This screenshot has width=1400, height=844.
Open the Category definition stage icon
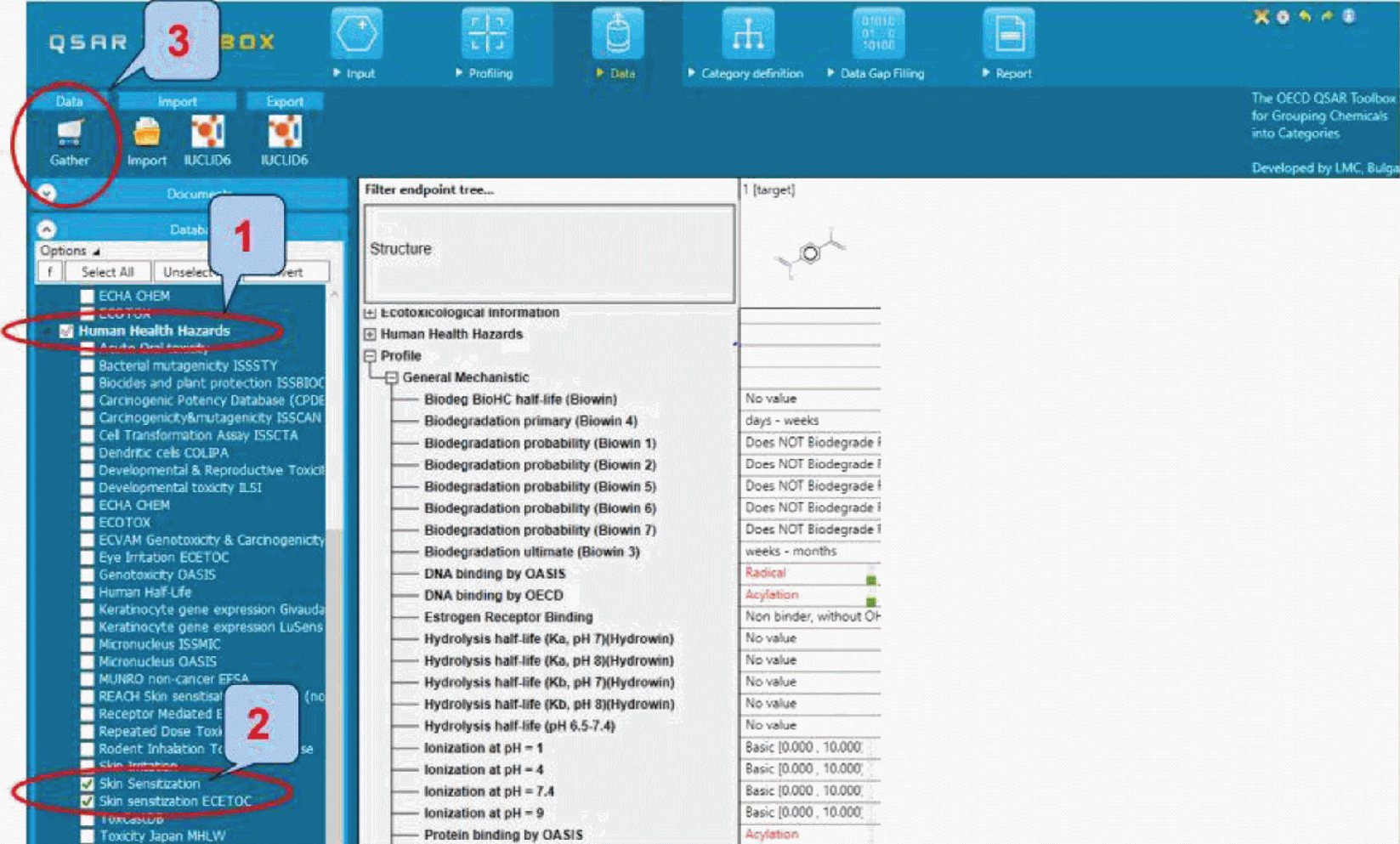747,33
